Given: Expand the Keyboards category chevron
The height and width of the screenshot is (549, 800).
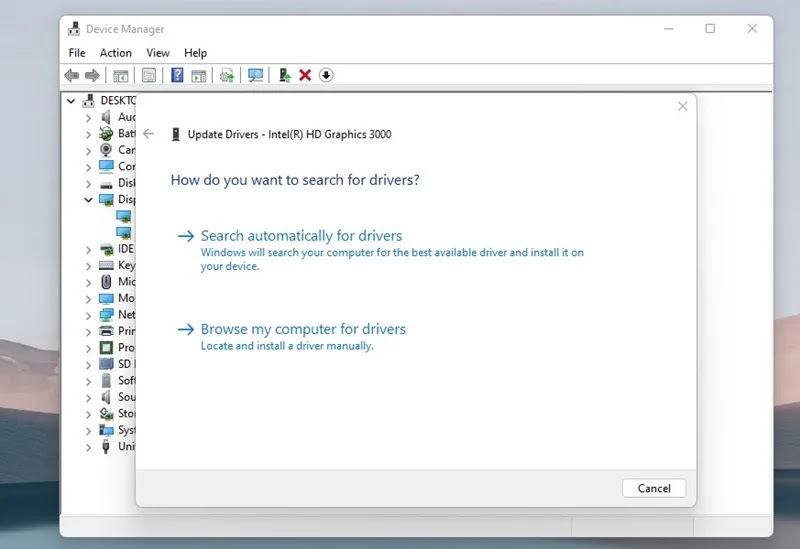Looking at the screenshot, I should pyautogui.click(x=88, y=266).
